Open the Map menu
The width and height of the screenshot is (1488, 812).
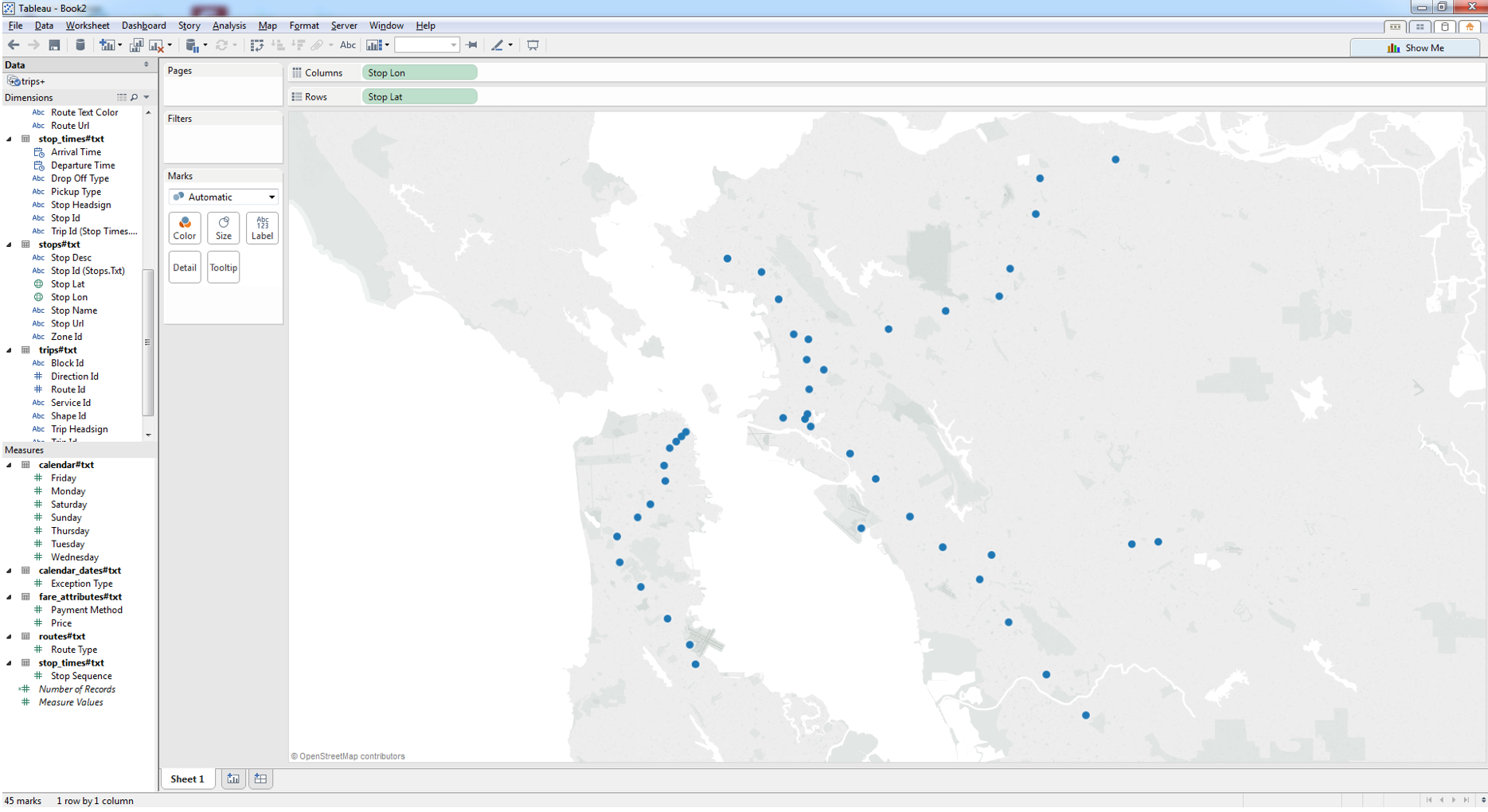pos(268,25)
